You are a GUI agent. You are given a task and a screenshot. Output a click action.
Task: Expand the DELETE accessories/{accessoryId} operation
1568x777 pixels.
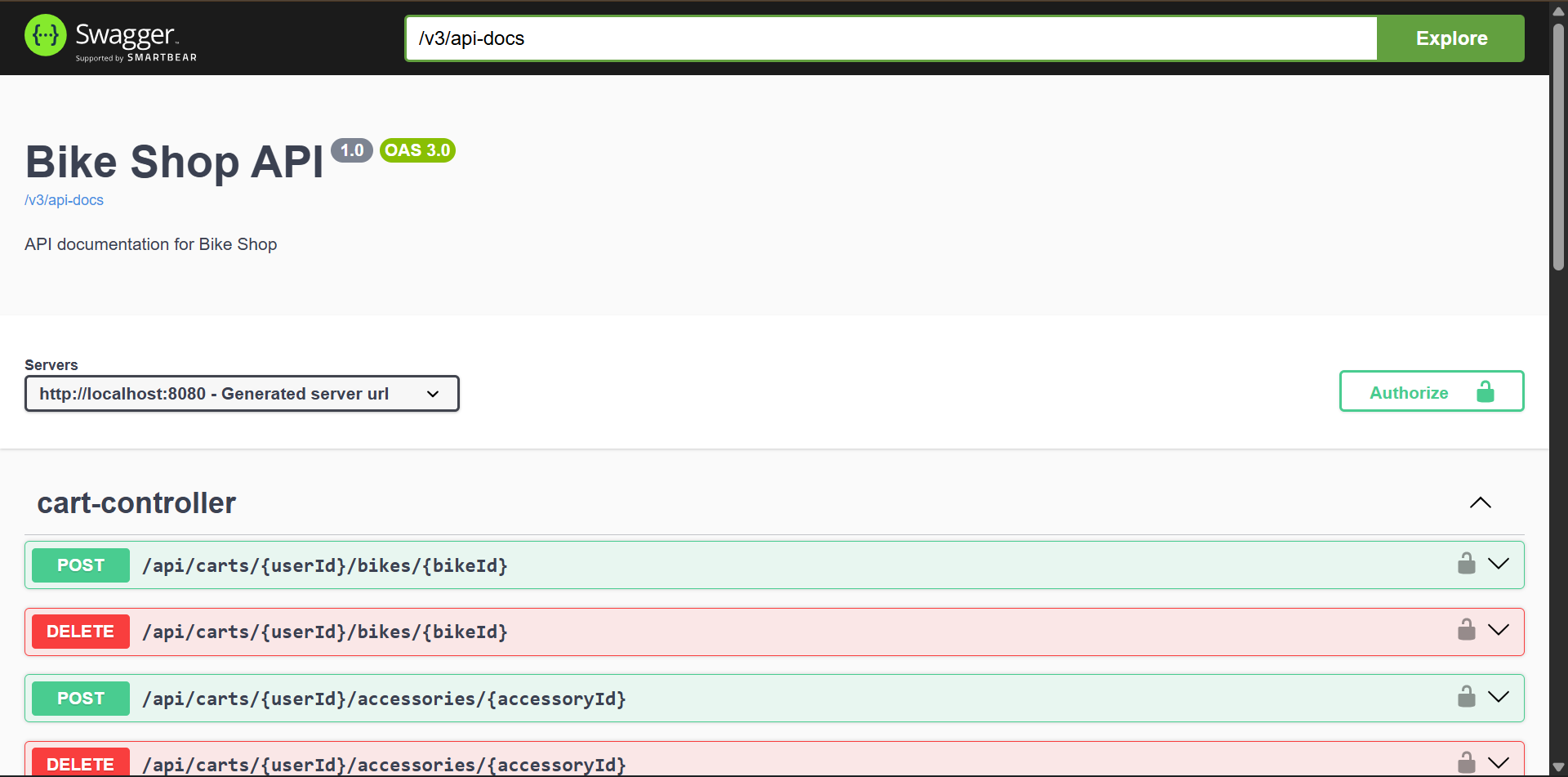click(1500, 761)
